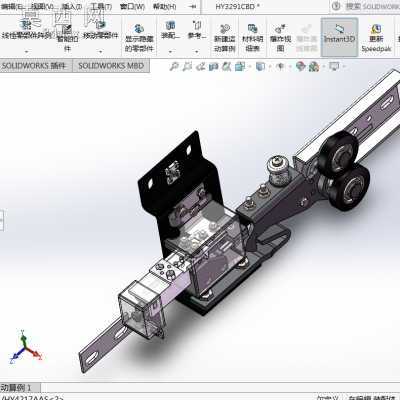Open the Reference Geometry tool

(197, 29)
